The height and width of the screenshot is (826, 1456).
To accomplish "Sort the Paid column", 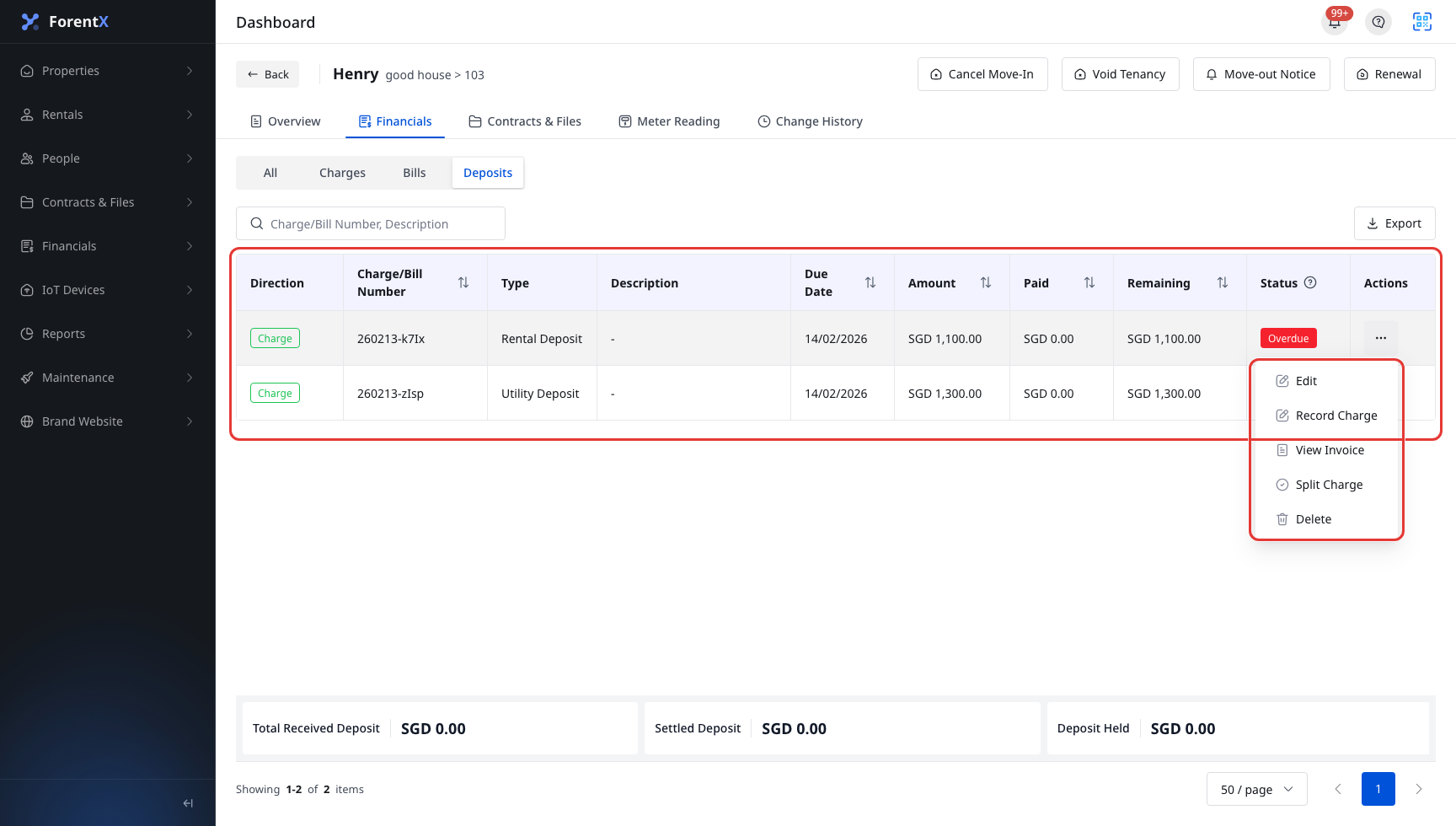I will pos(1089,282).
